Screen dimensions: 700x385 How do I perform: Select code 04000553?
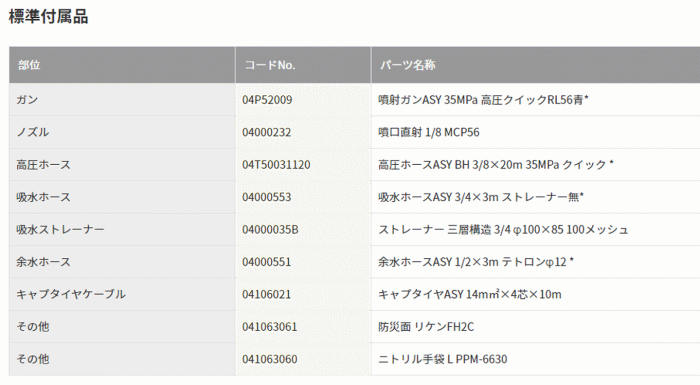coord(267,197)
